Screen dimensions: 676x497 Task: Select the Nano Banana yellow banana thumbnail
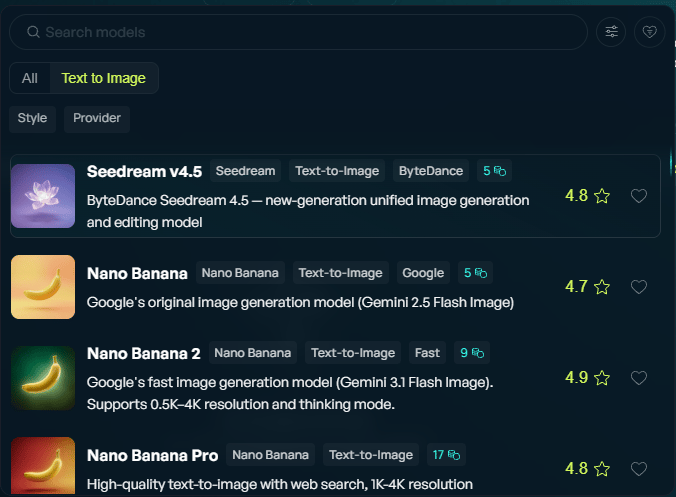[x=43, y=287]
